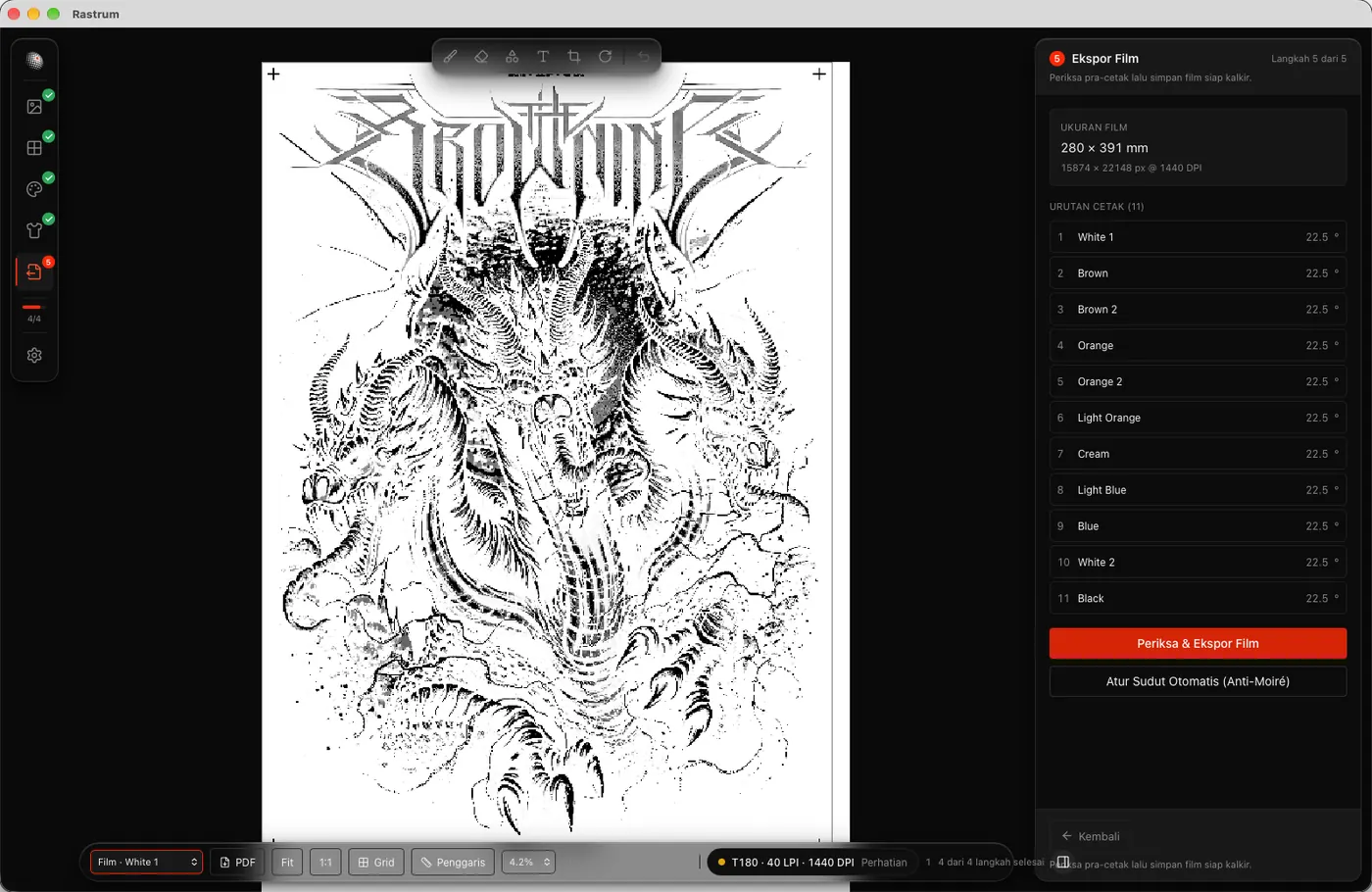The width and height of the screenshot is (1372, 892).
Task: Click the 280 × 391 mm film size
Action: tap(1104, 148)
